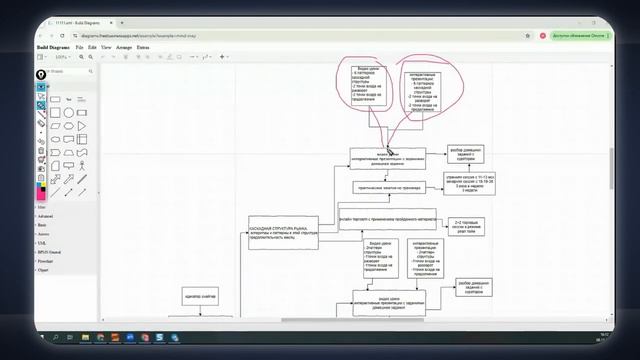This screenshot has width=640, height=360.
Task: Click the lightbulb logo atop the annotation toolbar
Action: point(41,75)
